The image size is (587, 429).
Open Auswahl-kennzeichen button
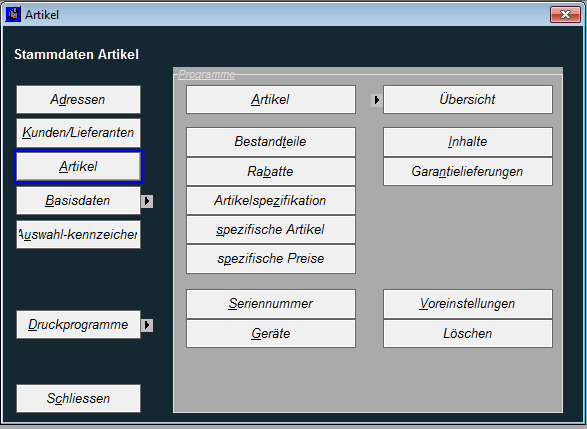[x=78, y=234]
